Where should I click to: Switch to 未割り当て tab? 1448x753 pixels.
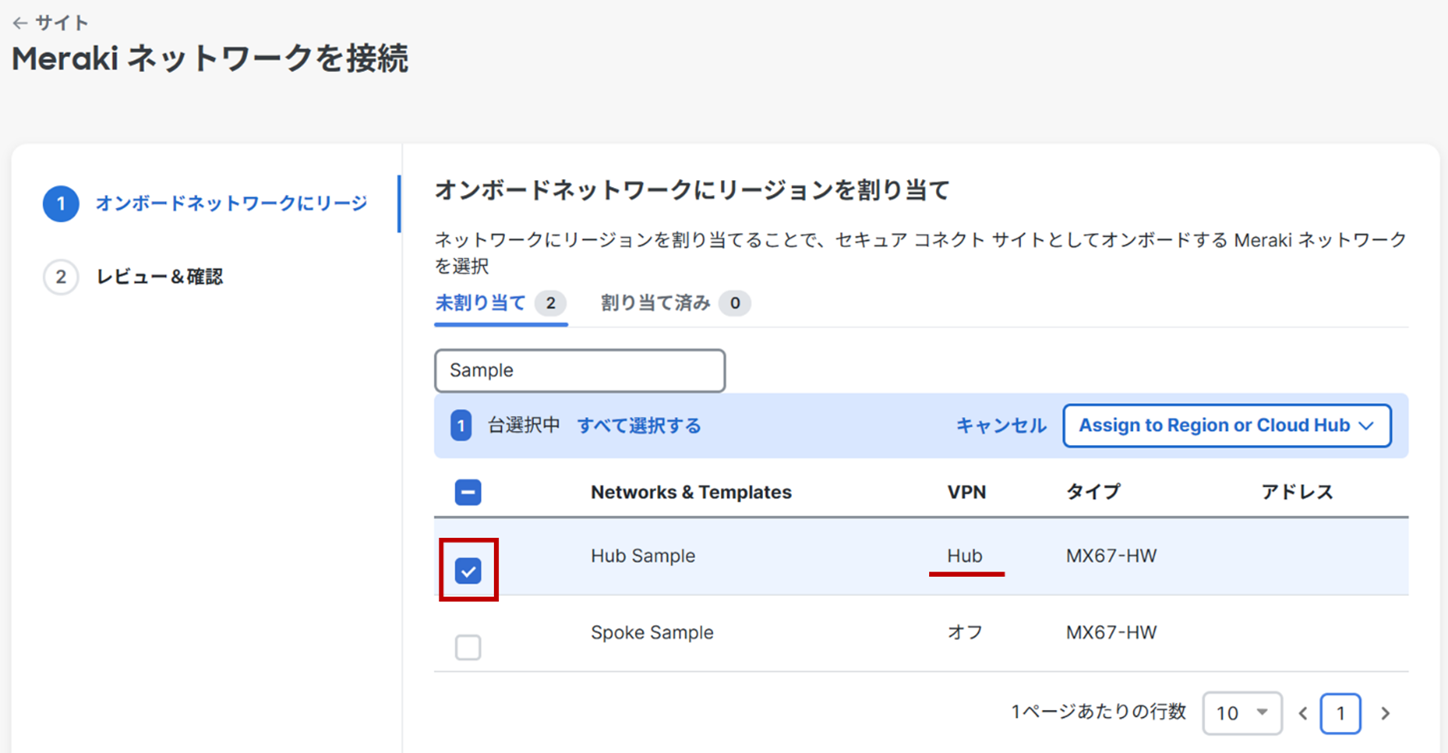(481, 303)
